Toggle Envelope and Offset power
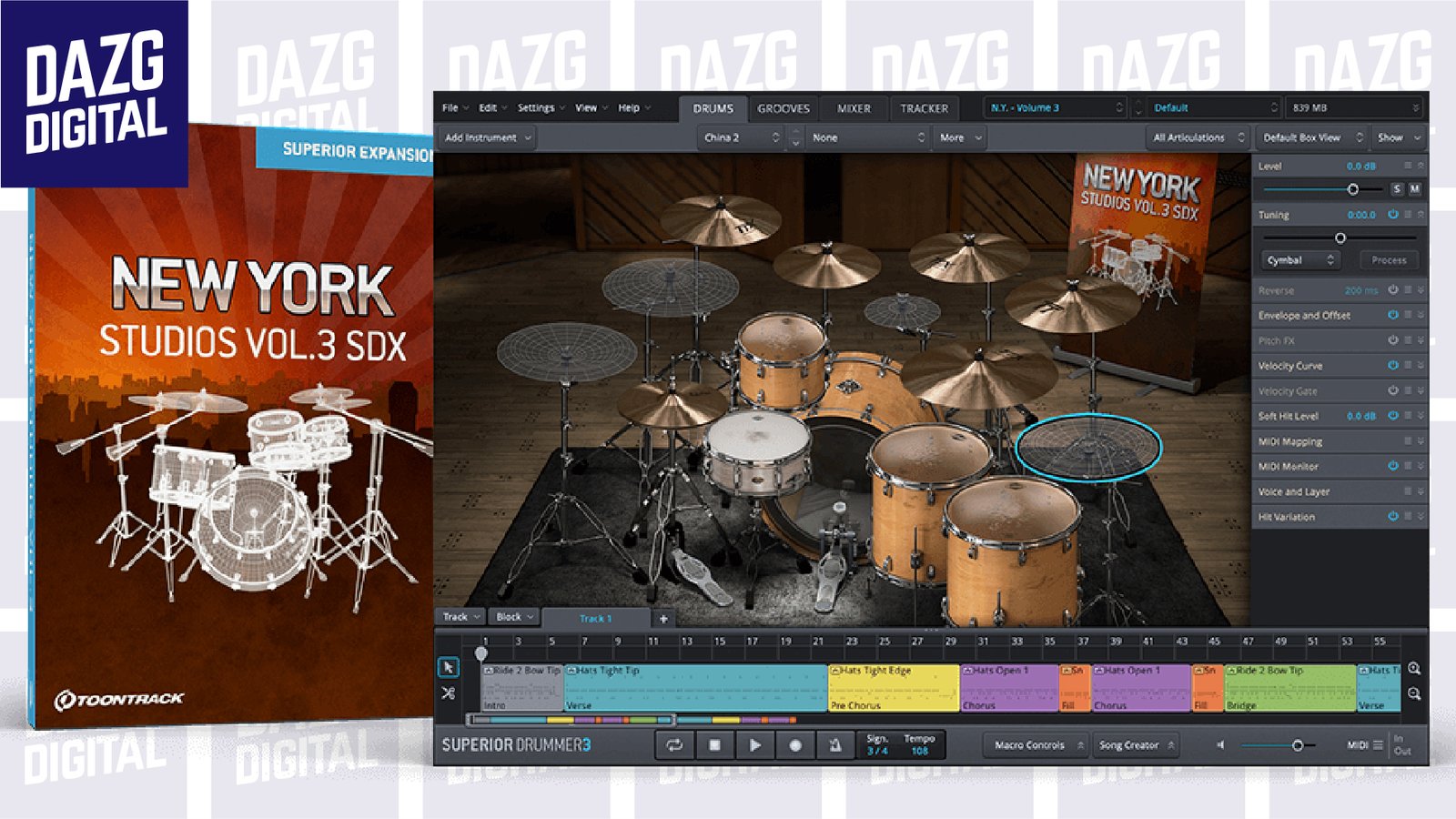 click(1392, 315)
